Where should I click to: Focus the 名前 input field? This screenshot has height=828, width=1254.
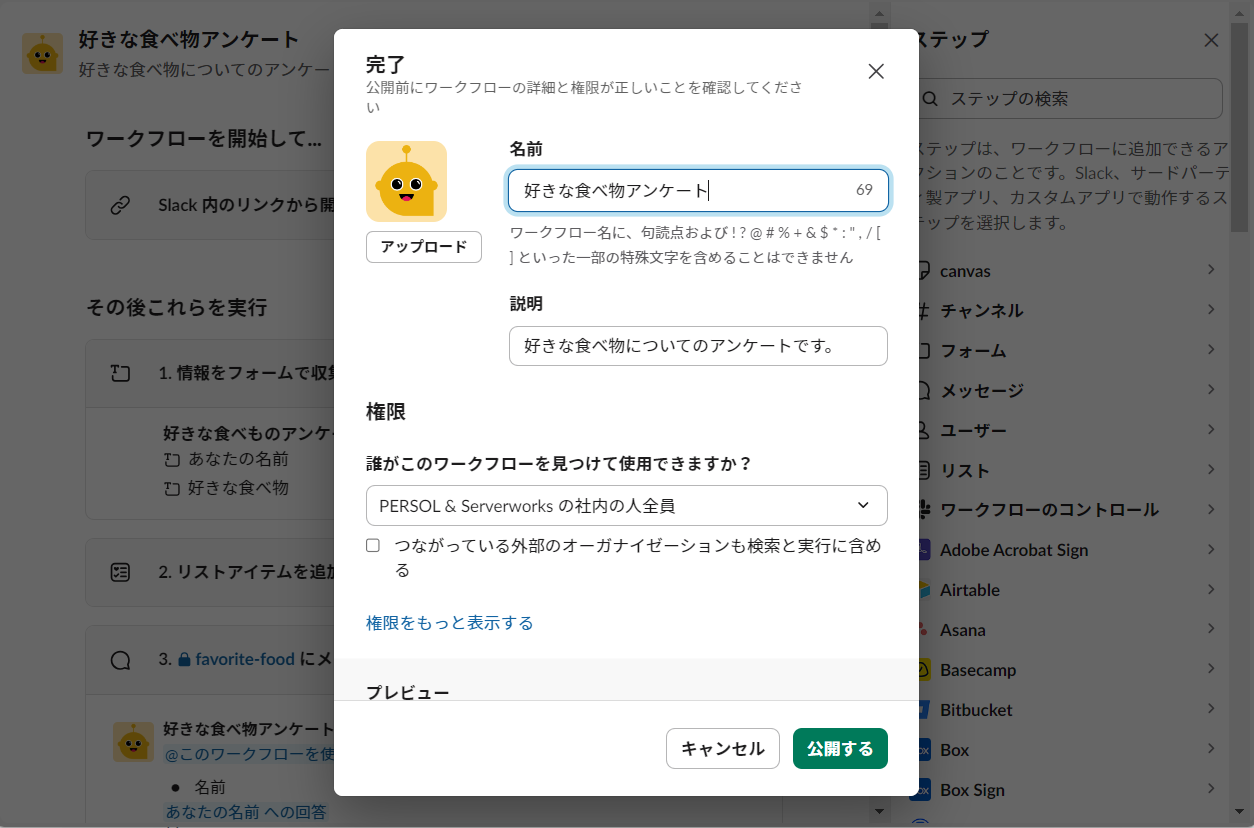pyautogui.click(x=698, y=190)
